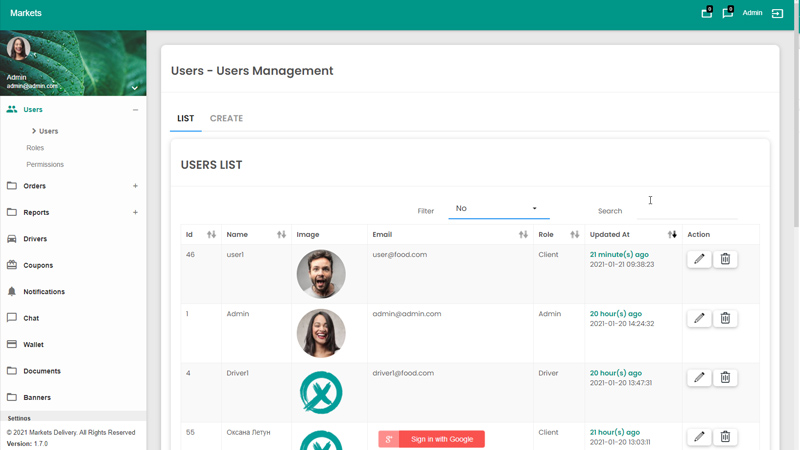The height and width of the screenshot is (450, 800).
Task: Click the admin@admin.com table email cell
Action: 407,314
